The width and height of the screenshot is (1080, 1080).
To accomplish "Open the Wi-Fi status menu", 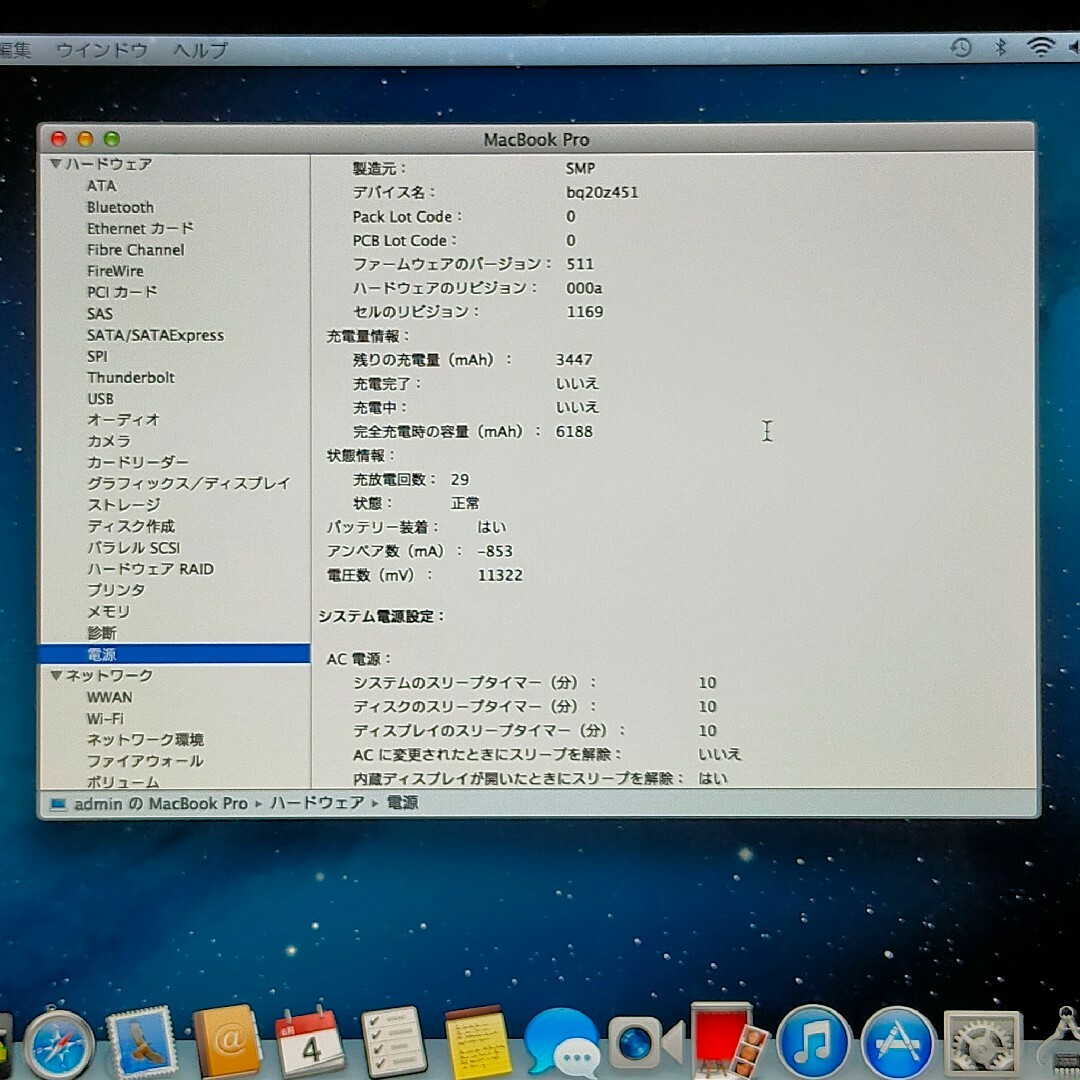I will [x=1041, y=46].
